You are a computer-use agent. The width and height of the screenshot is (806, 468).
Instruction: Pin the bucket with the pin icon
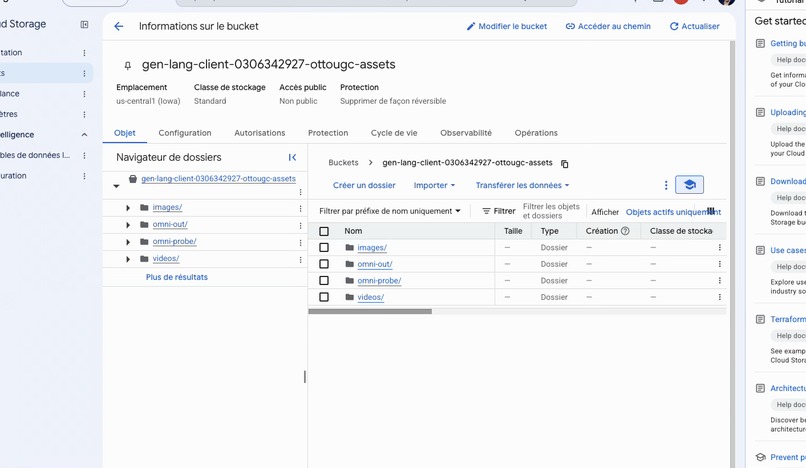[128, 65]
